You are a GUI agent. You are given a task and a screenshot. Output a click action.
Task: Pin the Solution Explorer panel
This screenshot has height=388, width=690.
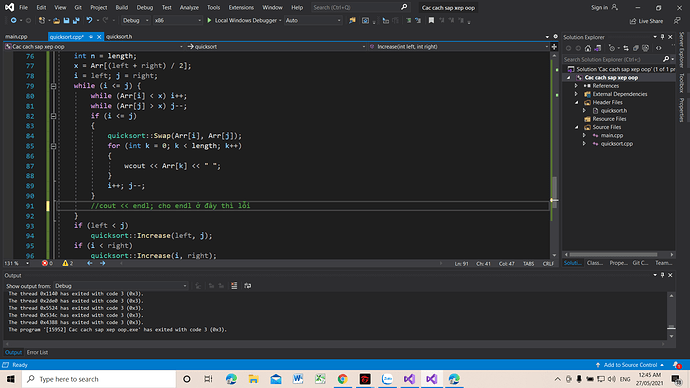pyautogui.click(x=662, y=37)
